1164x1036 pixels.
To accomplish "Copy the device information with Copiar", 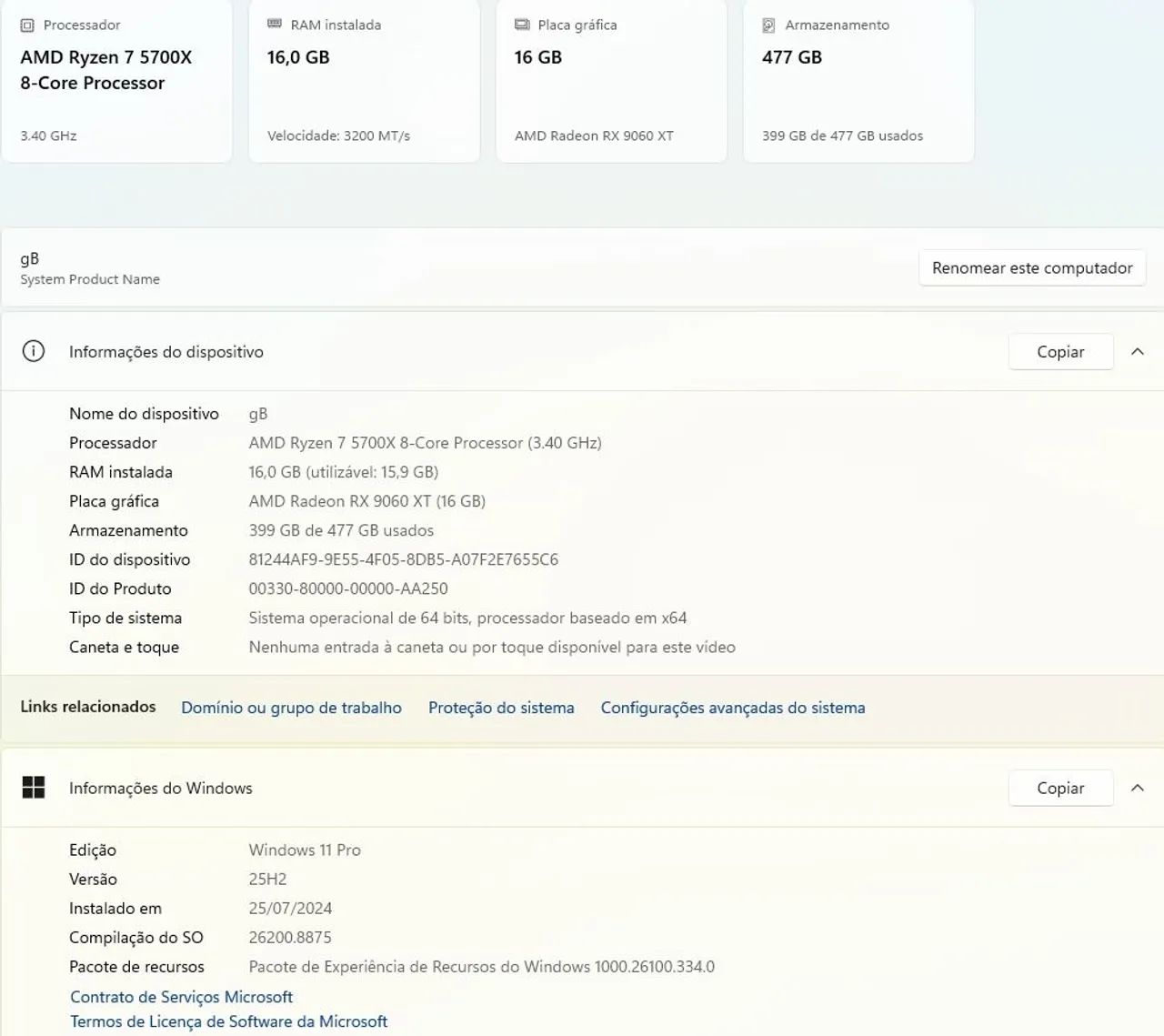I will click(x=1060, y=352).
